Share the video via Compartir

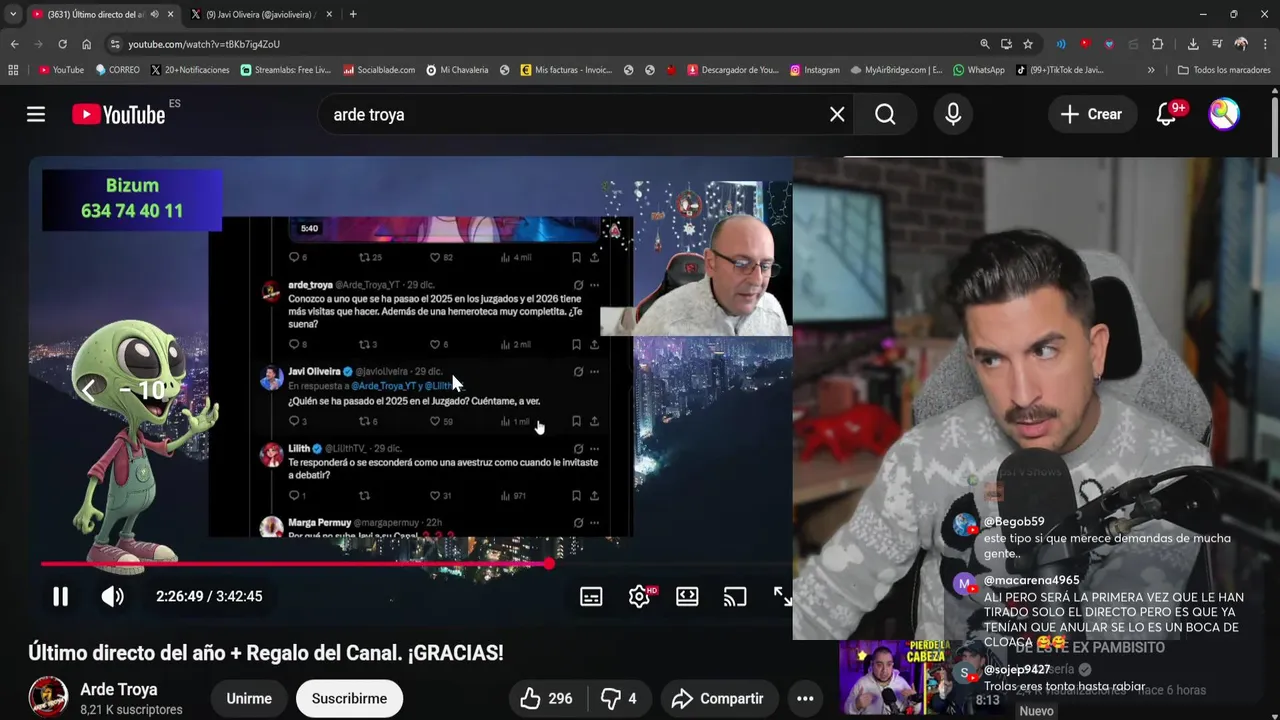[718, 699]
